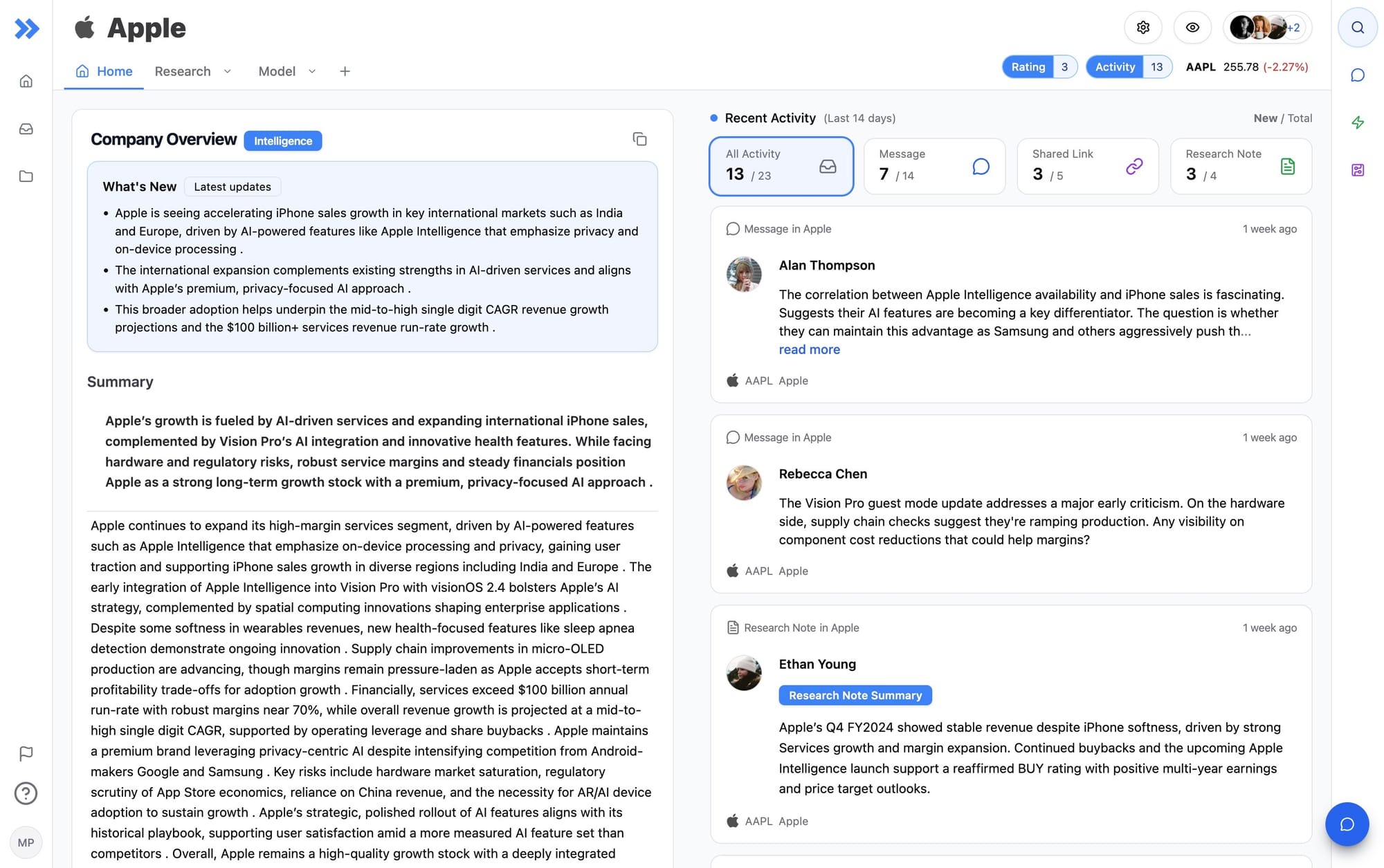
Task: Expand the Research tab dropdown chevron
Action: pyautogui.click(x=228, y=71)
